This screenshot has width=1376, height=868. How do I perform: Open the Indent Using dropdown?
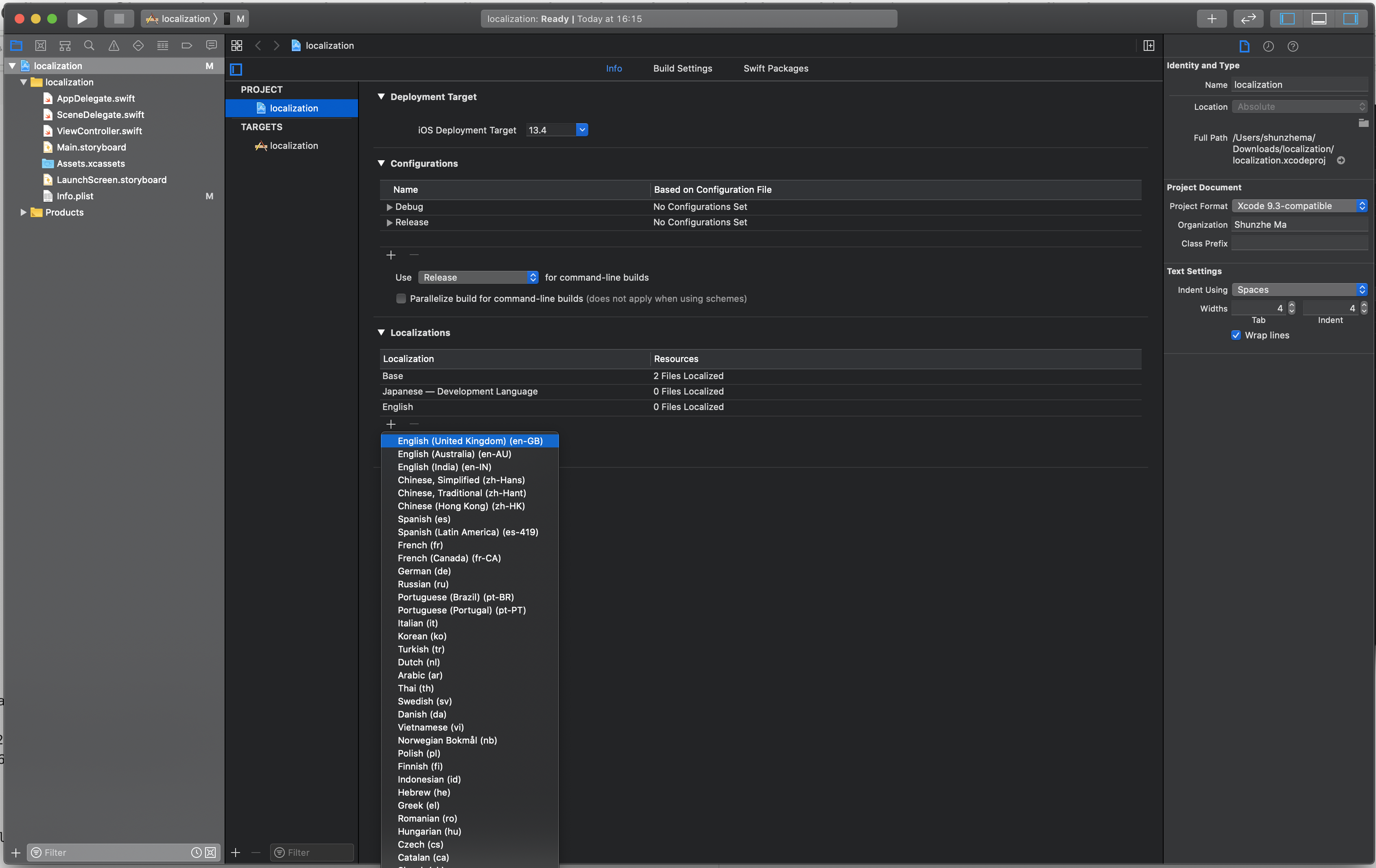(x=1300, y=290)
